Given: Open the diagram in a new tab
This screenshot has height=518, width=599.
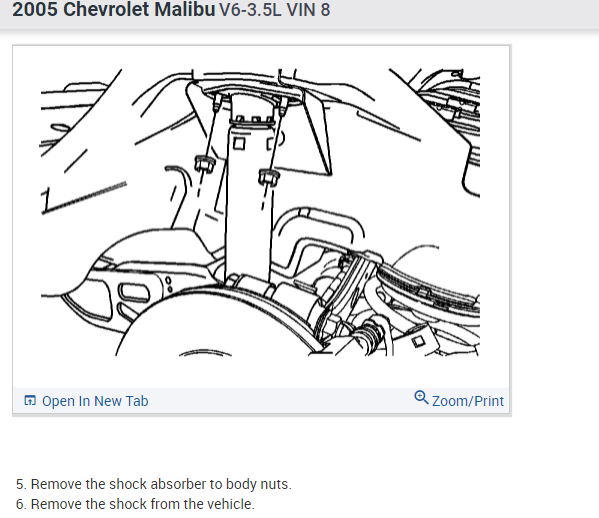Looking at the screenshot, I should (86, 401).
